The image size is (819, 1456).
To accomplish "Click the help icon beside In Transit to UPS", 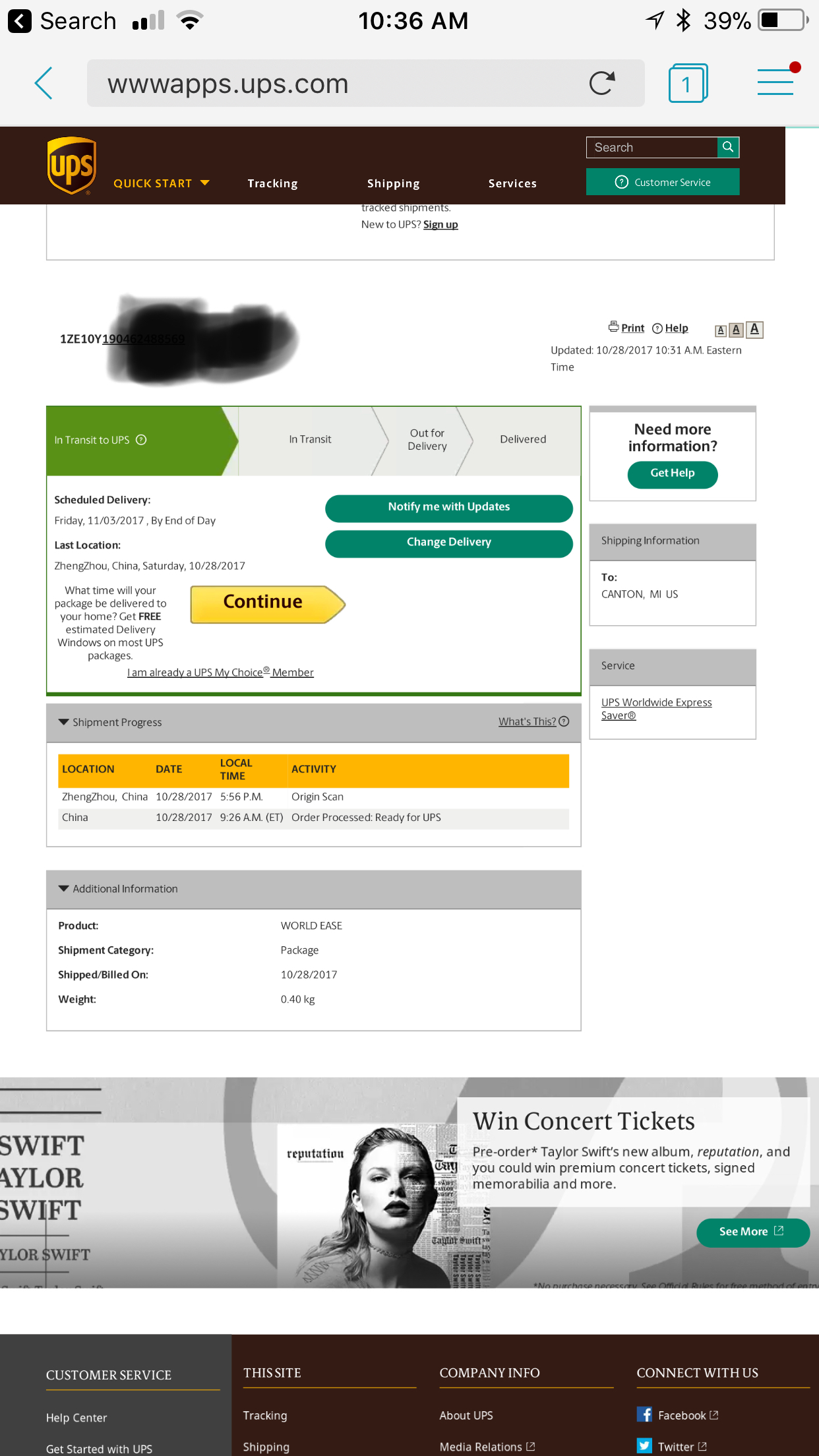I will 141,440.
